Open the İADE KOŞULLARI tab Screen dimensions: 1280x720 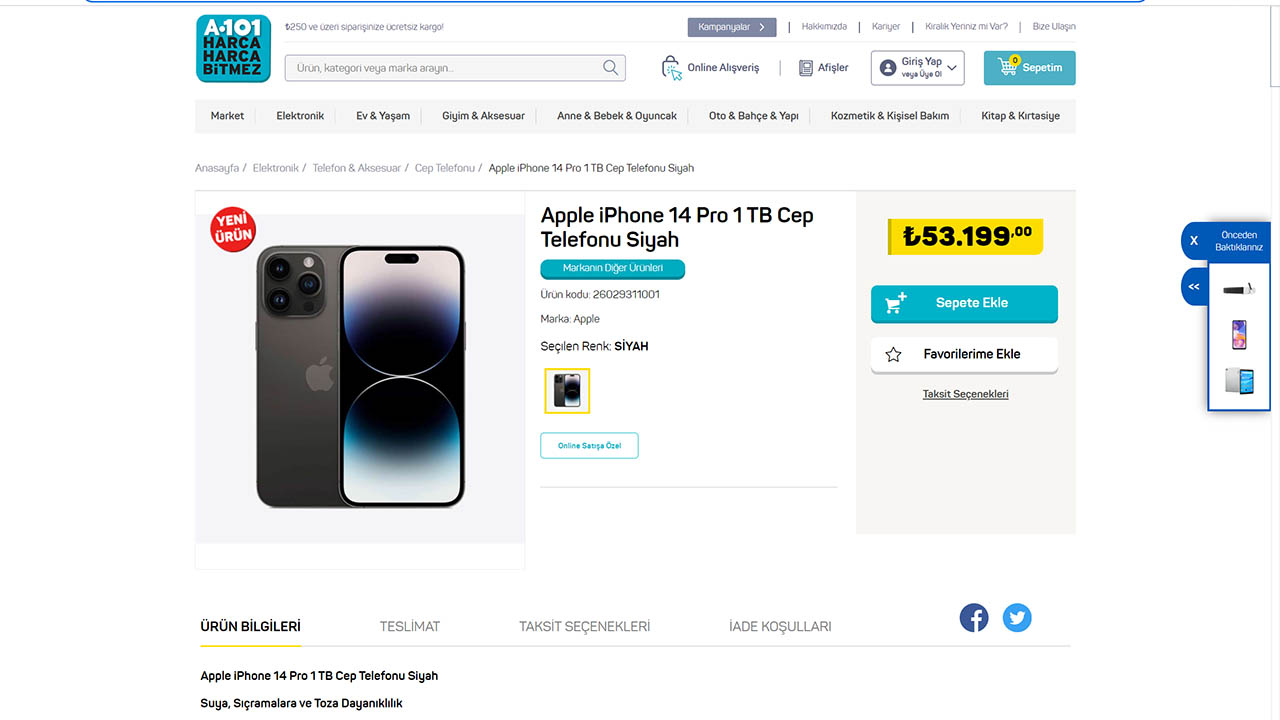click(780, 627)
